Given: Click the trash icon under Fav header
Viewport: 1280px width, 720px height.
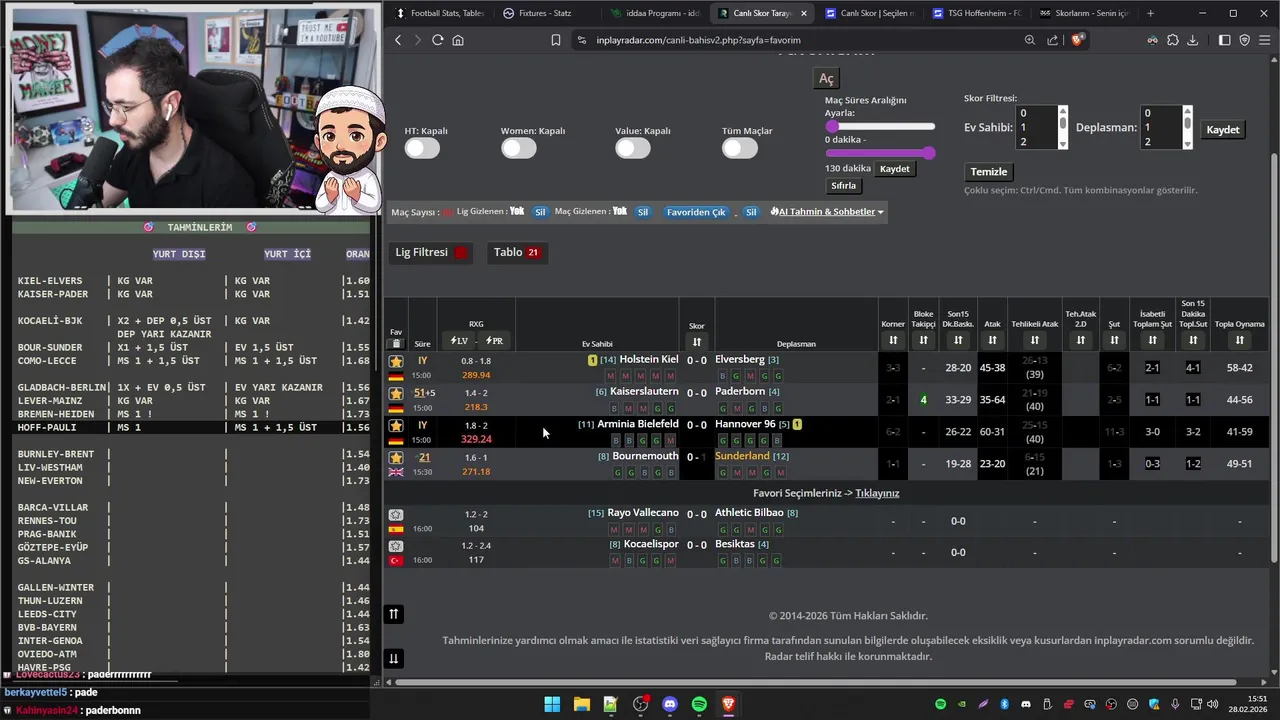Looking at the screenshot, I should 396,344.
